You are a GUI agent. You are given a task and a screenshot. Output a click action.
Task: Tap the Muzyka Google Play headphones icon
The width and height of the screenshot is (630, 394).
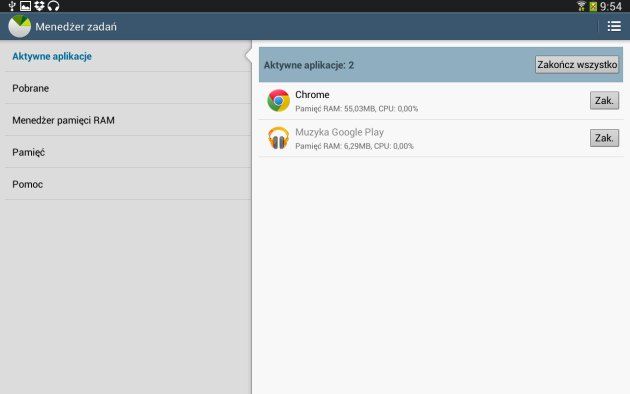[278, 138]
